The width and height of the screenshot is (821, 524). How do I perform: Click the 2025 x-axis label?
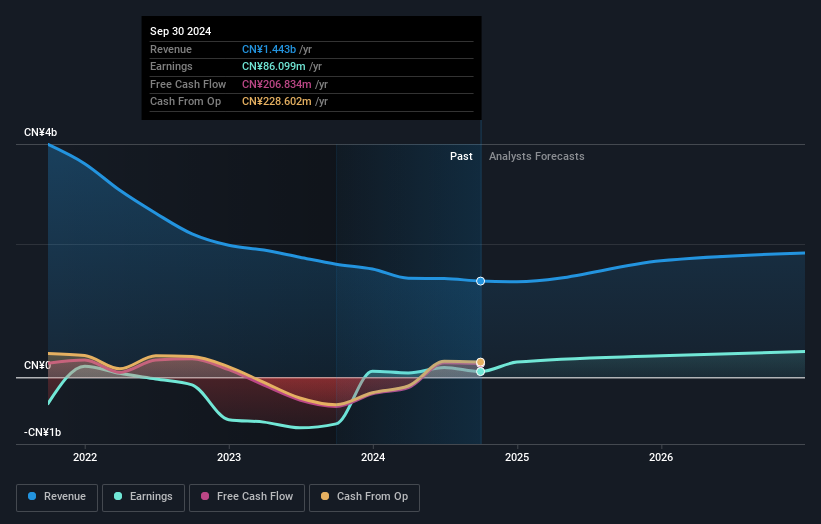tap(517, 457)
